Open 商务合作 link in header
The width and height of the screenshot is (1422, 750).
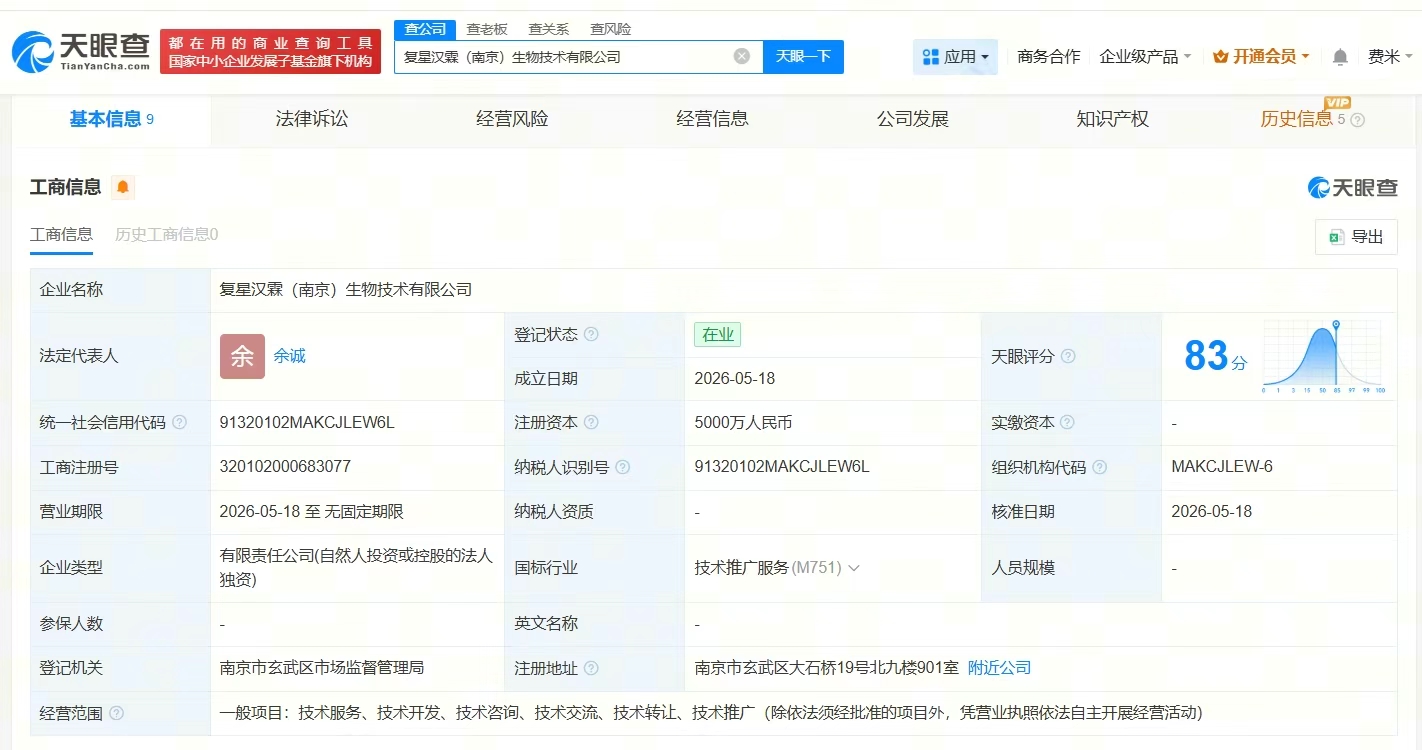click(x=1048, y=57)
